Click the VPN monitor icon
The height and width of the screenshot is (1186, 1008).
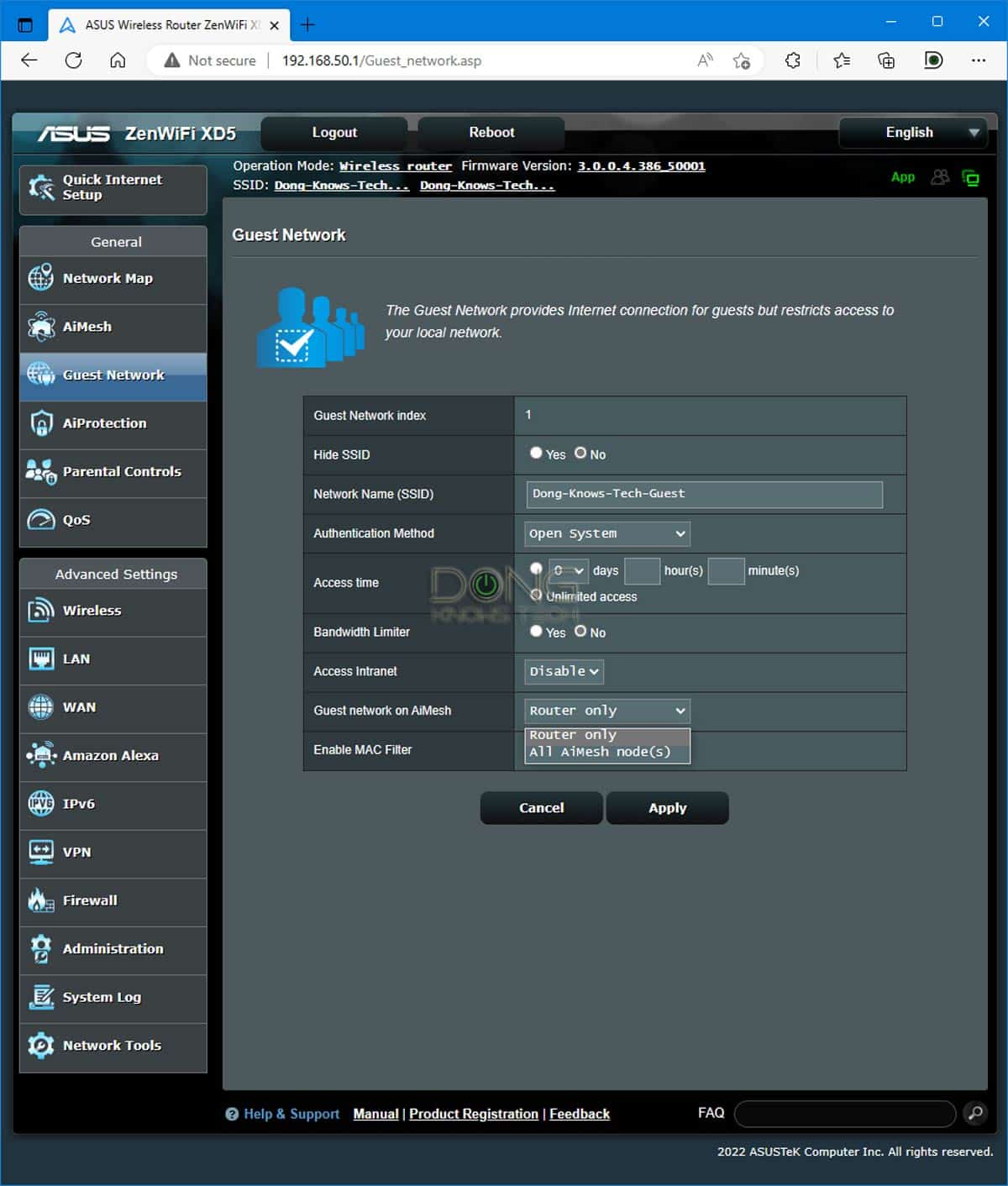point(41,852)
